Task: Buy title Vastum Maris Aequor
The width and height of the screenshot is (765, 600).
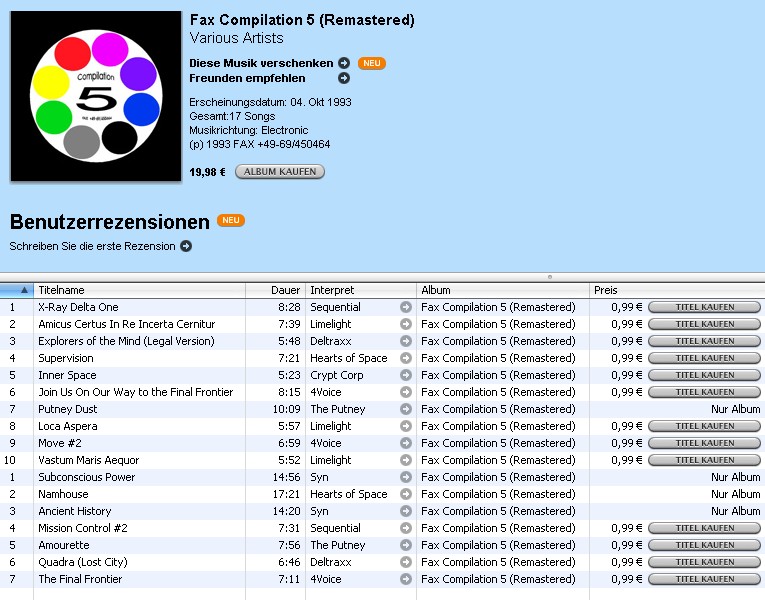Action: coord(705,460)
